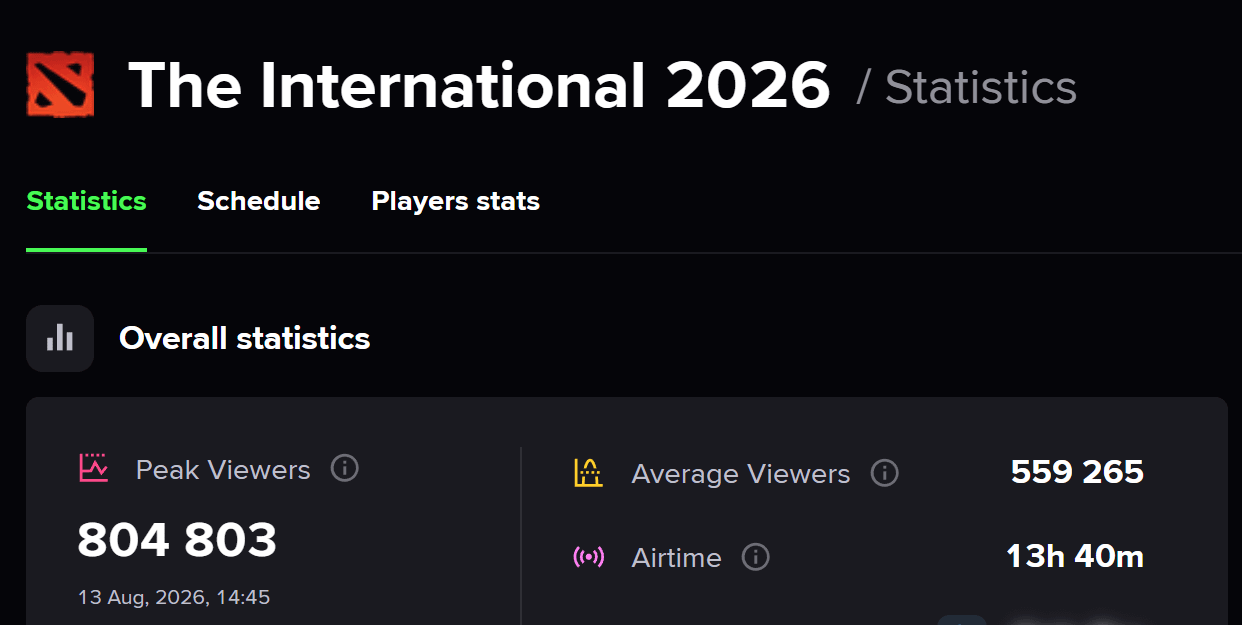
Task: Open the Peak Viewers info tooltip icon
Action: [x=344, y=468]
